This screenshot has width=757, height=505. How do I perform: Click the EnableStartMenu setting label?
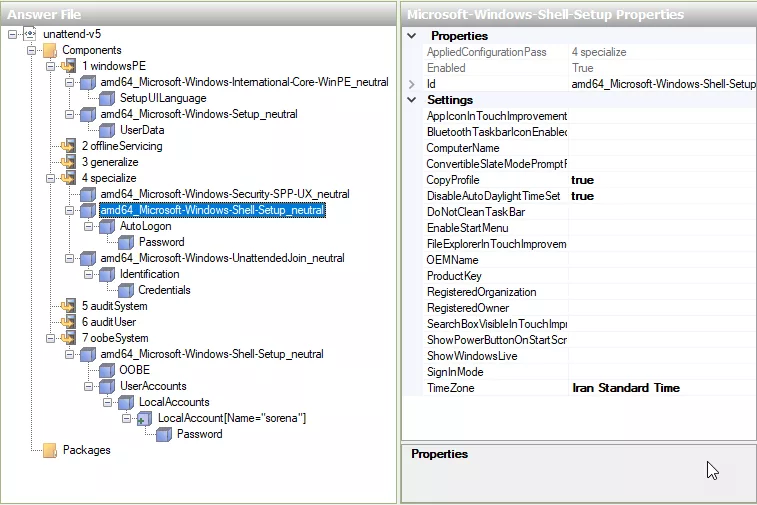(467, 228)
